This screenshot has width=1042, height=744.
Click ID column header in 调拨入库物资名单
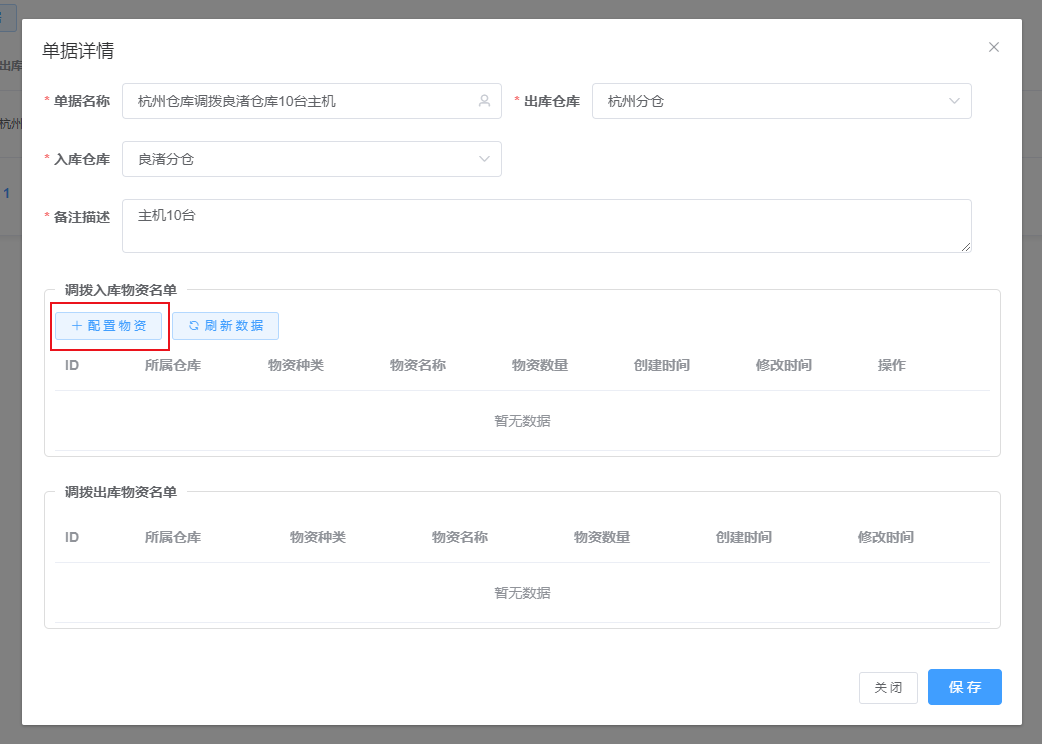72,365
